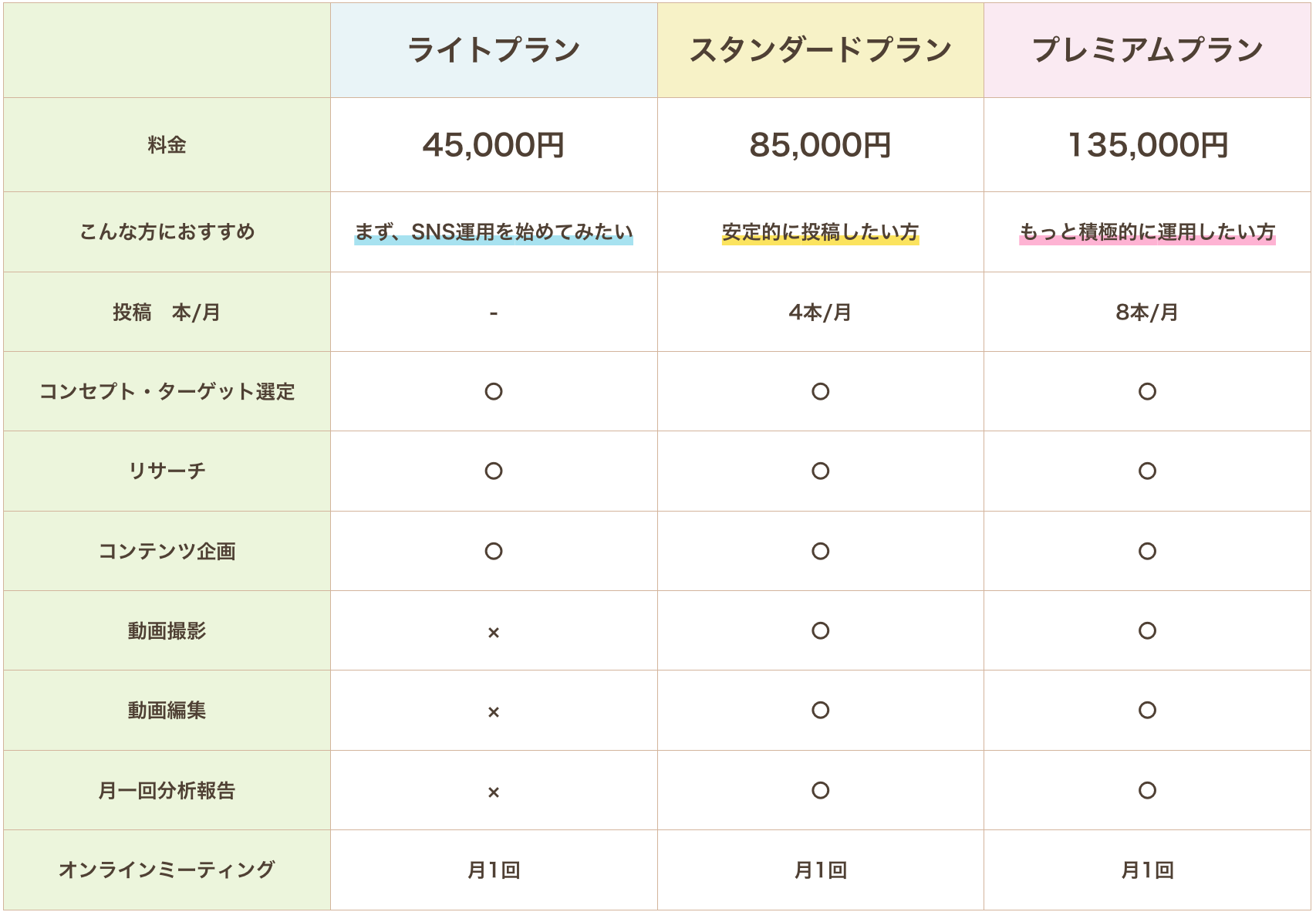This screenshot has width=1316, height=912.
Task: Click the 料金 row label
Action: point(167,145)
